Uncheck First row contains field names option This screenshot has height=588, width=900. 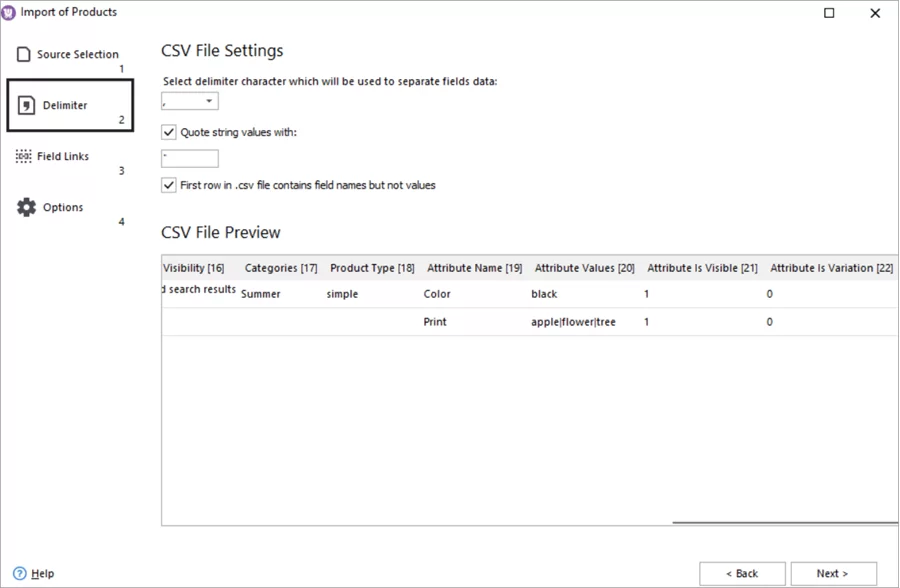[169, 185]
